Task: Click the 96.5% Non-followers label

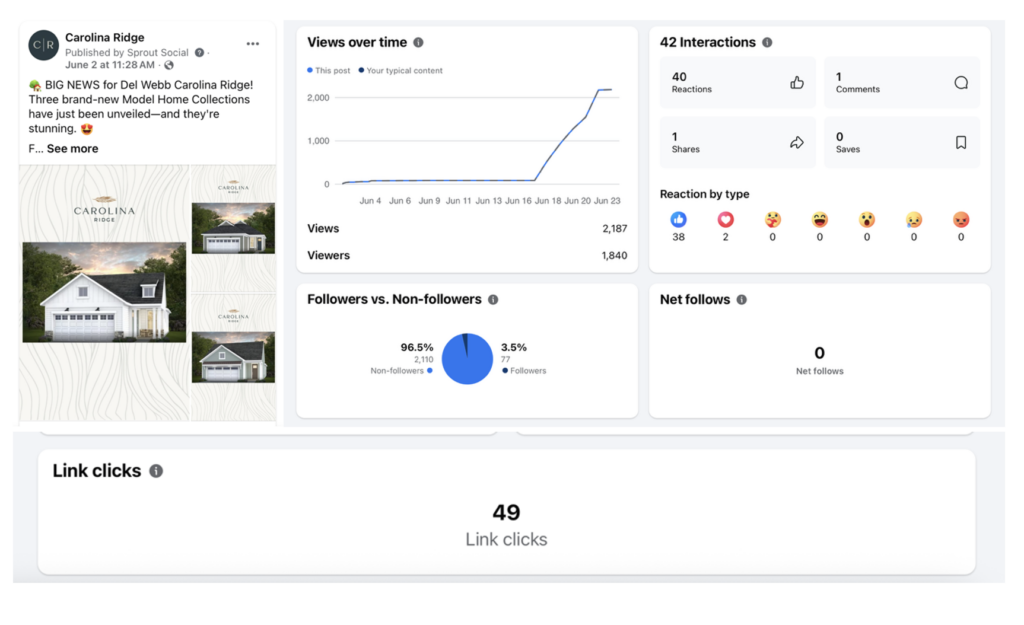Action: (x=402, y=359)
